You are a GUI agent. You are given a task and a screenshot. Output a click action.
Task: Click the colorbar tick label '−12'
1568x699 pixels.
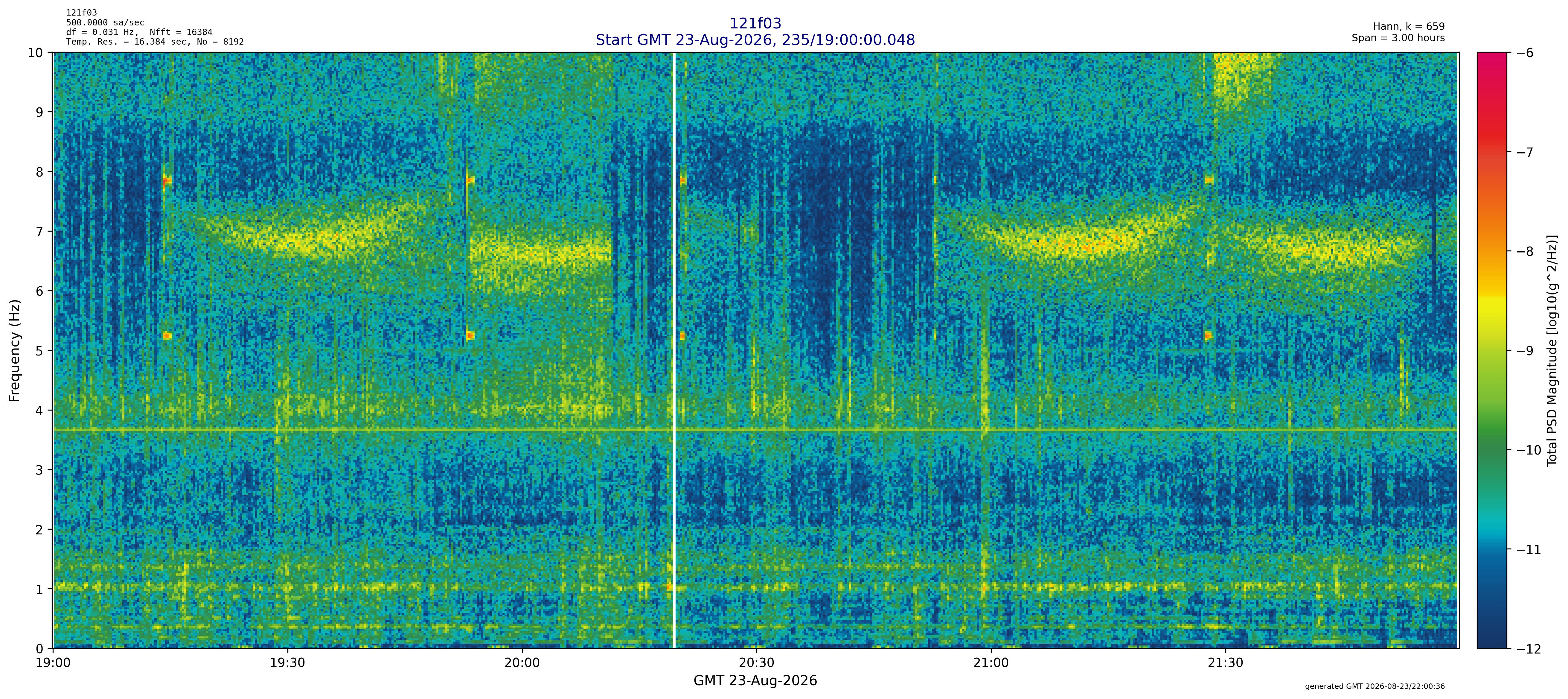[1529, 649]
